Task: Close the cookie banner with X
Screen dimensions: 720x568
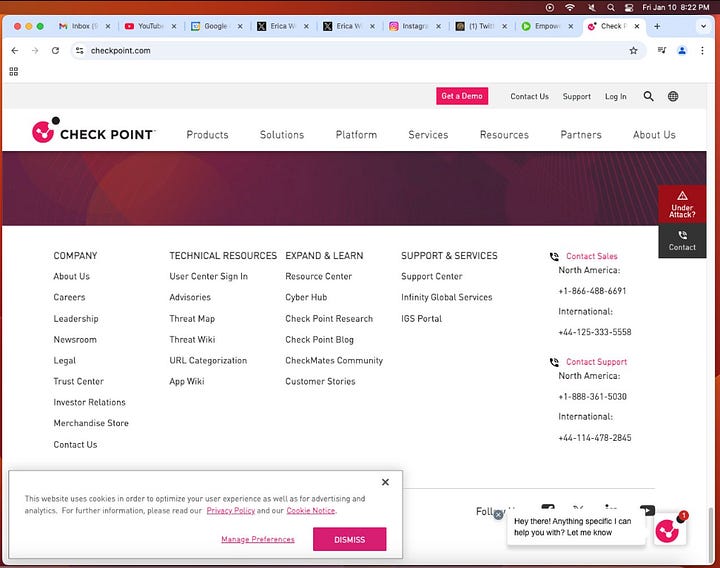Action: 385,482
